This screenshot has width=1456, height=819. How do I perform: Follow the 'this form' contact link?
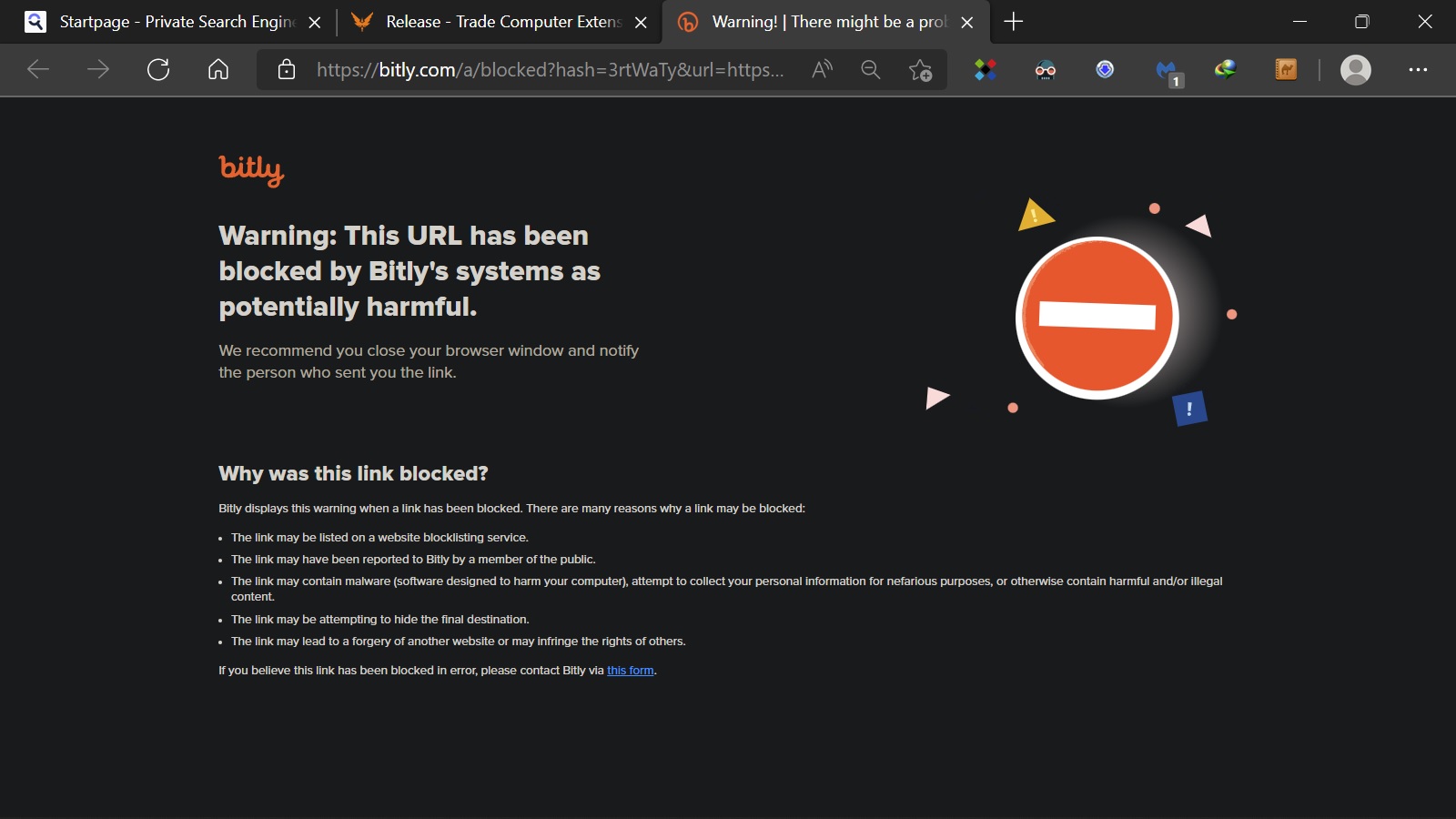631,671
